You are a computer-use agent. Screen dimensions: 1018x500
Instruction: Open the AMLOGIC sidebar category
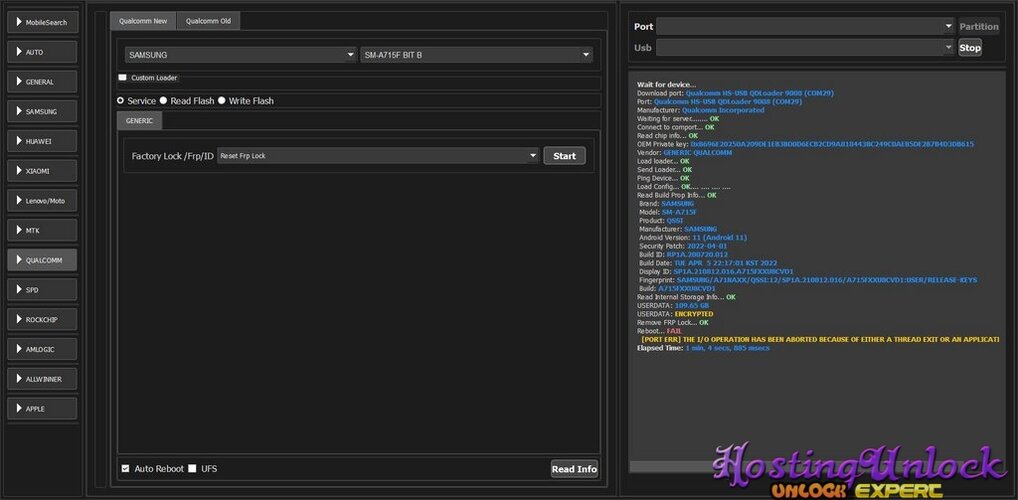point(42,349)
